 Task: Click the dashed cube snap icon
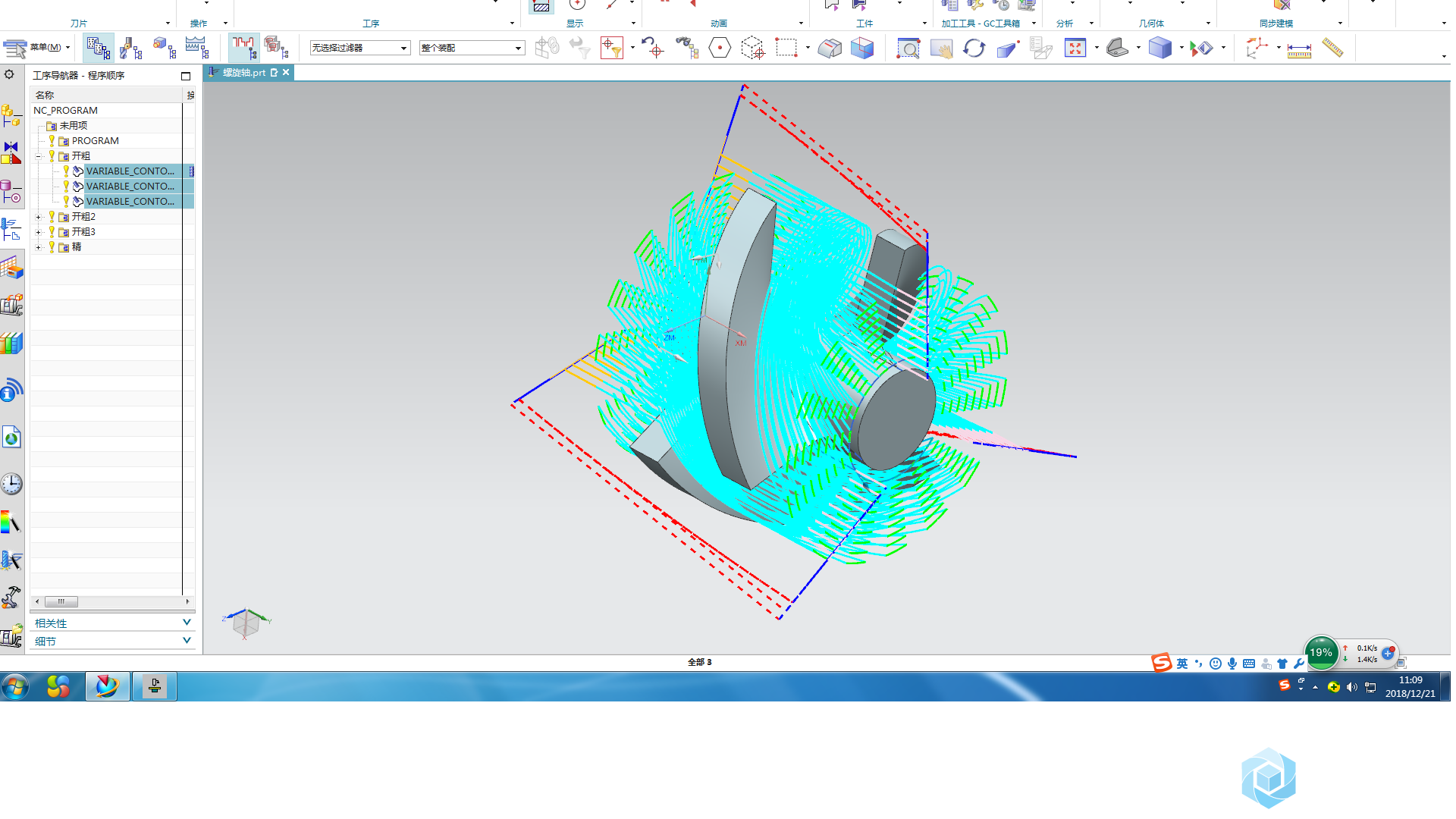tap(753, 49)
